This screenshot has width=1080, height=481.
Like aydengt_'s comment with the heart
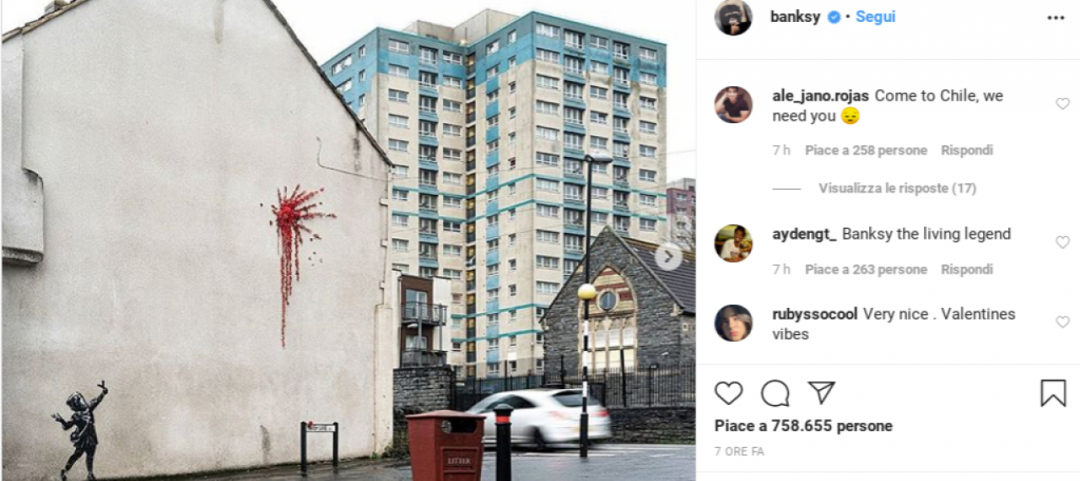tap(1063, 243)
